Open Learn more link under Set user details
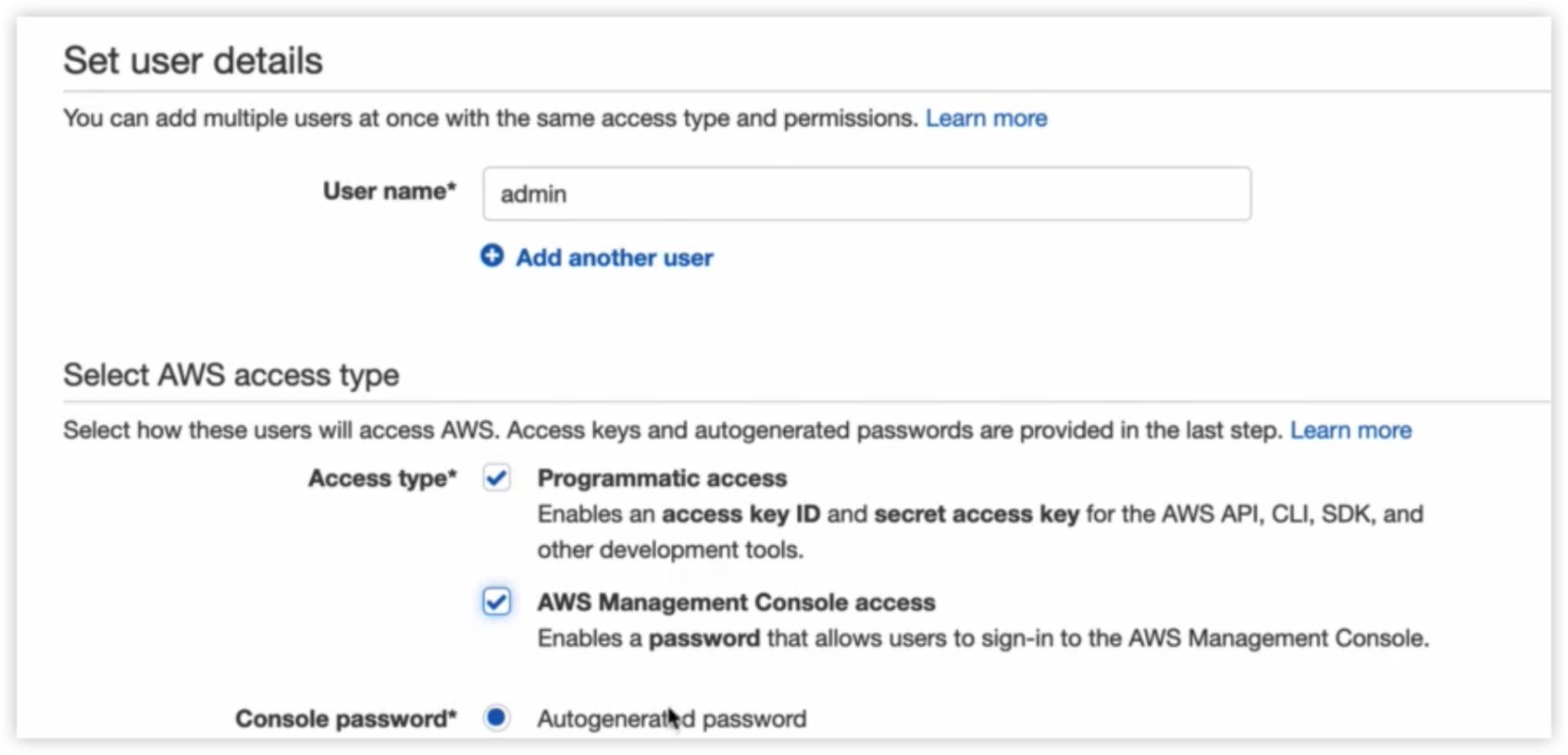Screen dimensions: 1568x755 986,118
